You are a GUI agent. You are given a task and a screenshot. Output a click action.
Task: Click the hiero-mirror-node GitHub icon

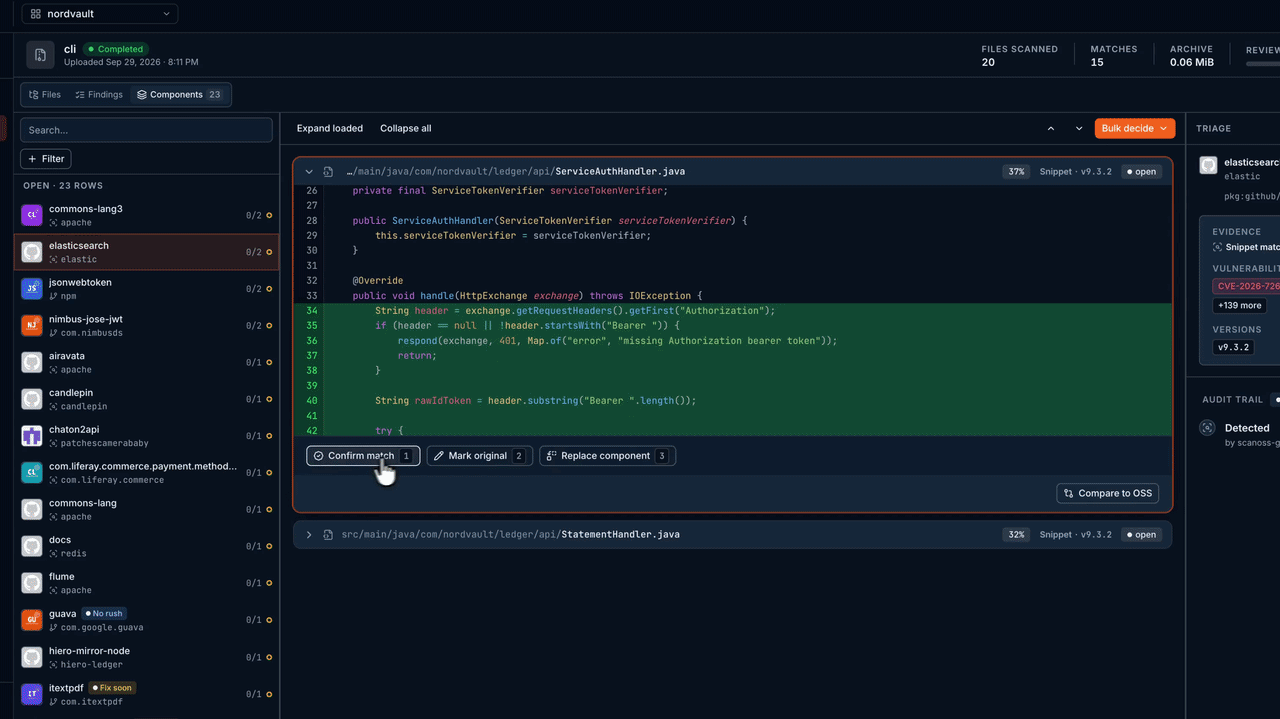click(32, 657)
